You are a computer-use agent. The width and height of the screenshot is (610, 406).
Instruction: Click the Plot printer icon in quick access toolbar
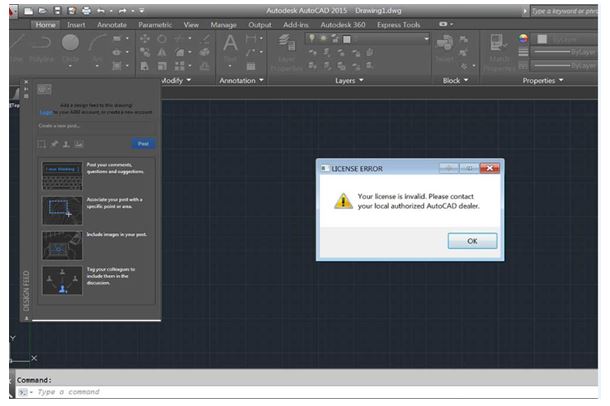click(86, 9)
